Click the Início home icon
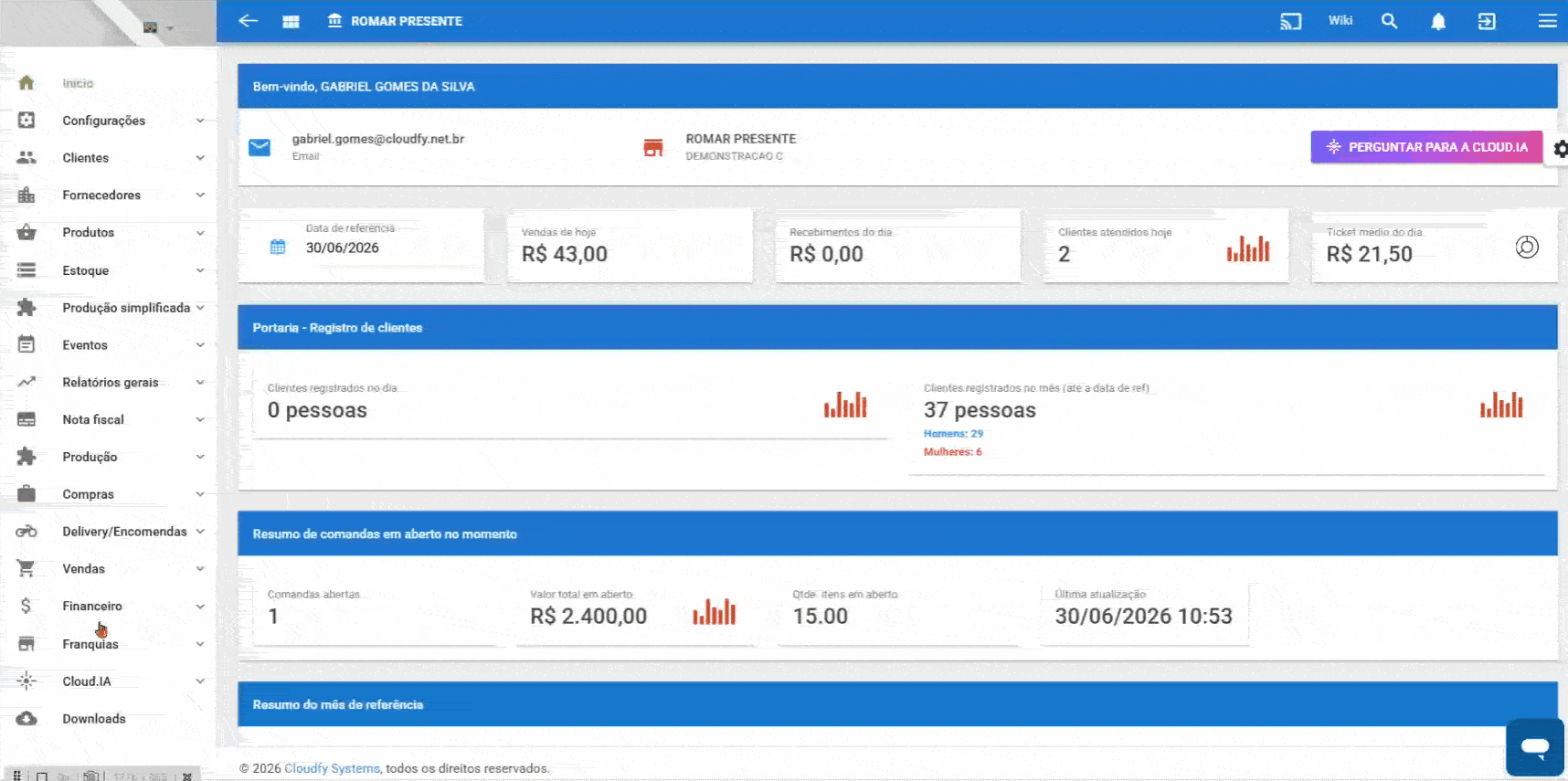The height and width of the screenshot is (781, 1568). tap(26, 83)
